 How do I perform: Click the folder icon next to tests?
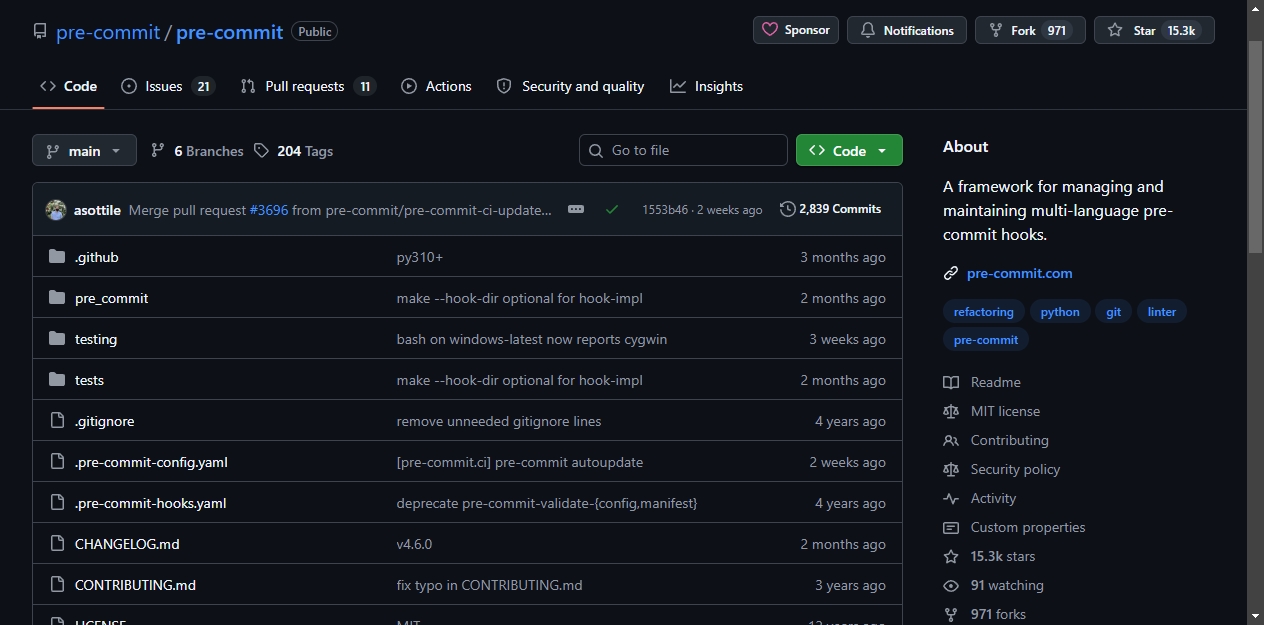[x=57, y=380]
